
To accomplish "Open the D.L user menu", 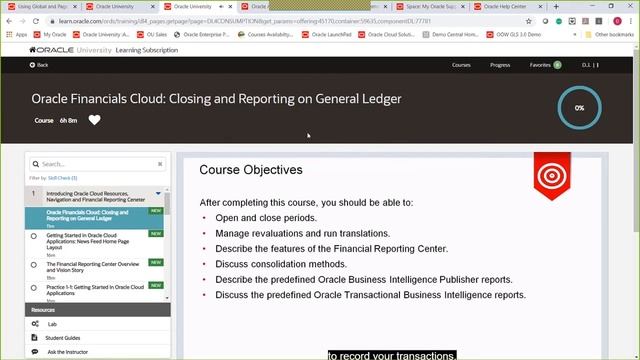I will pyautogui.click(x=590, y=65).
